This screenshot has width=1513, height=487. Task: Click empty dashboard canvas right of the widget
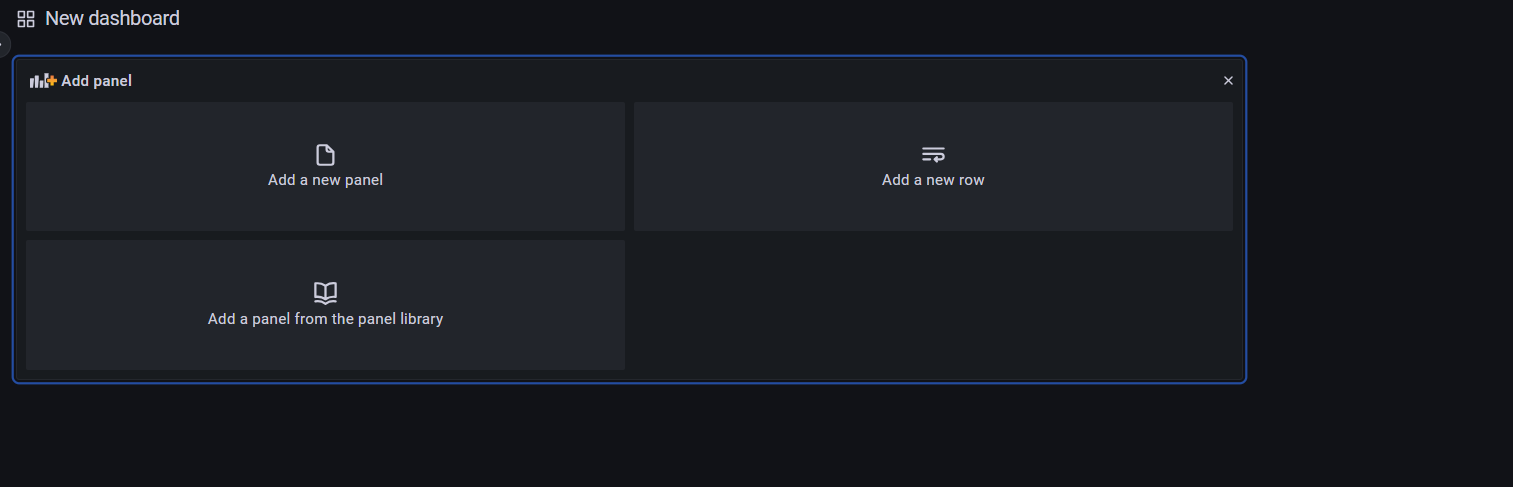click(x=1380, y=220)
